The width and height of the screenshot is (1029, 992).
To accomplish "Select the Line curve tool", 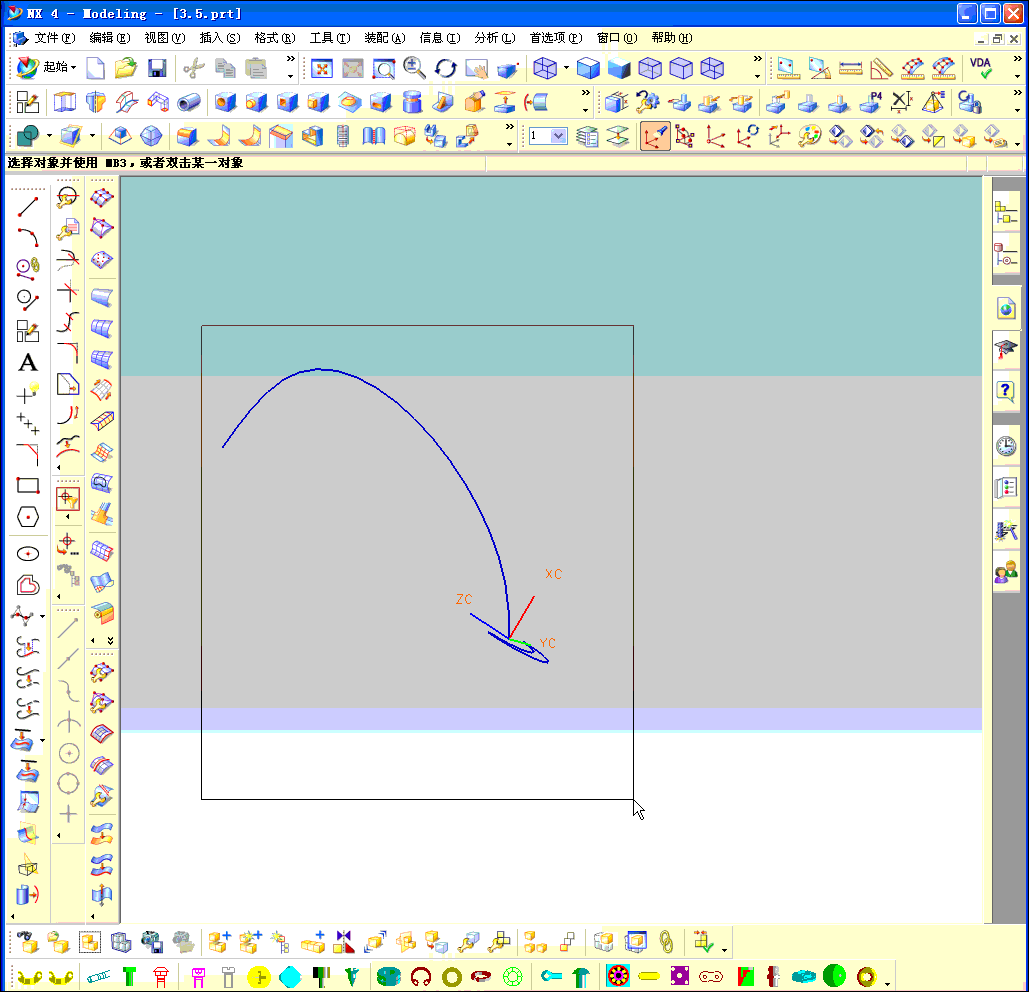I will coord(28,205).
